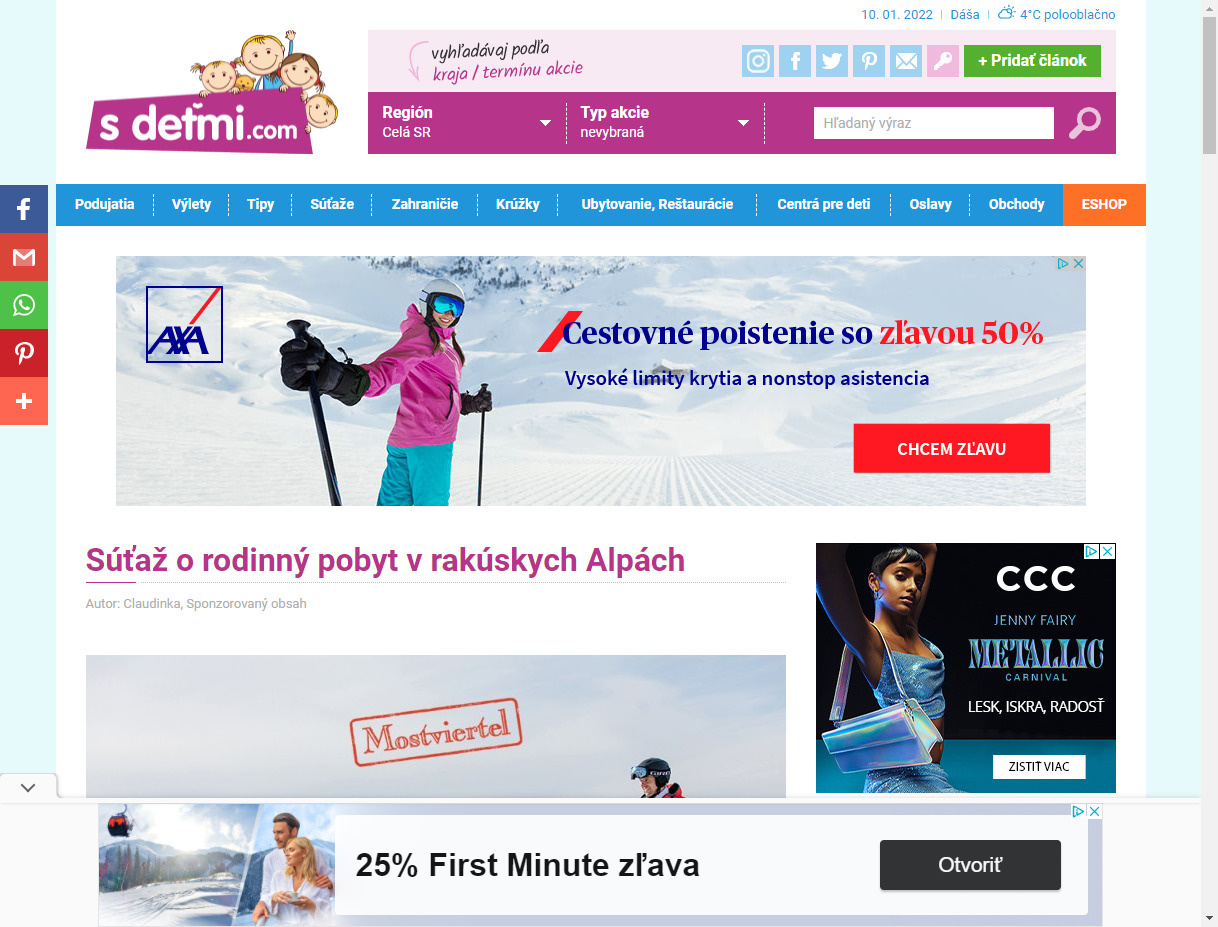
Task: Click the page vertical scrollbar thumb
Action: click(x=1209, y=85)
